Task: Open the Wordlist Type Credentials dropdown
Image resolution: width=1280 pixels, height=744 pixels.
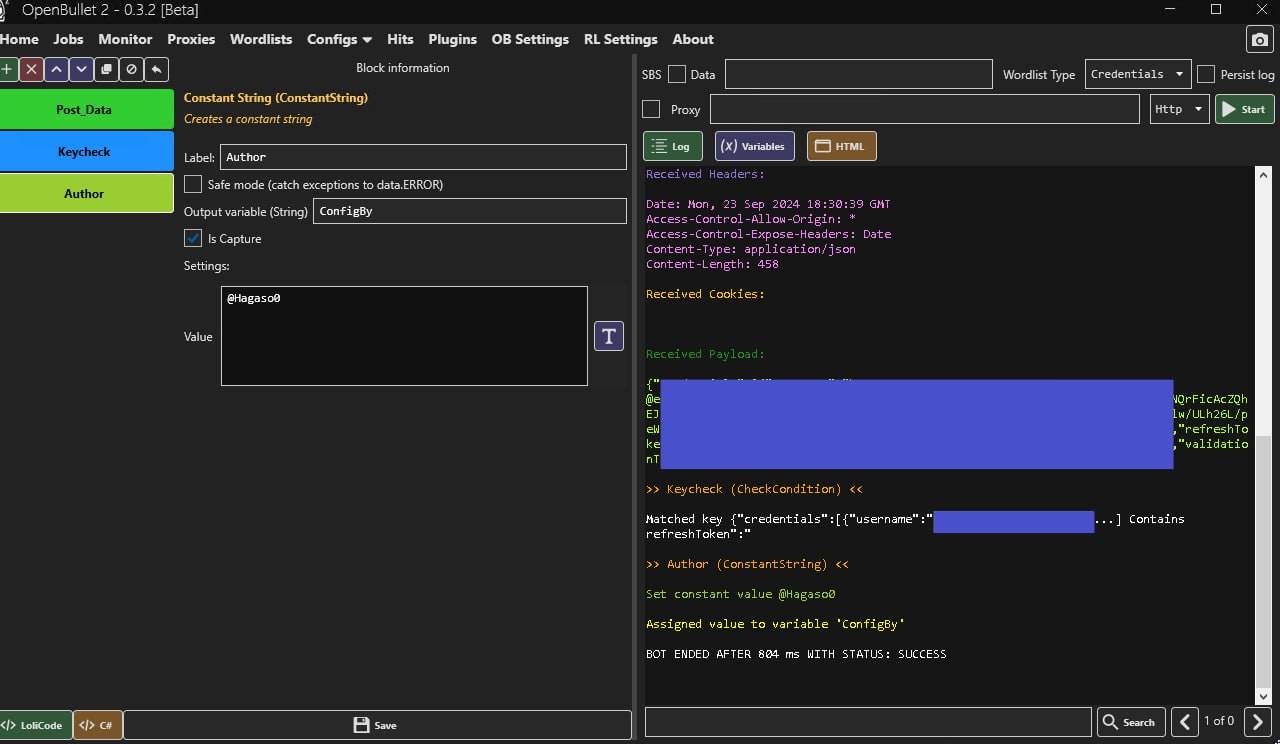Action: click(x=1137, y=74)
